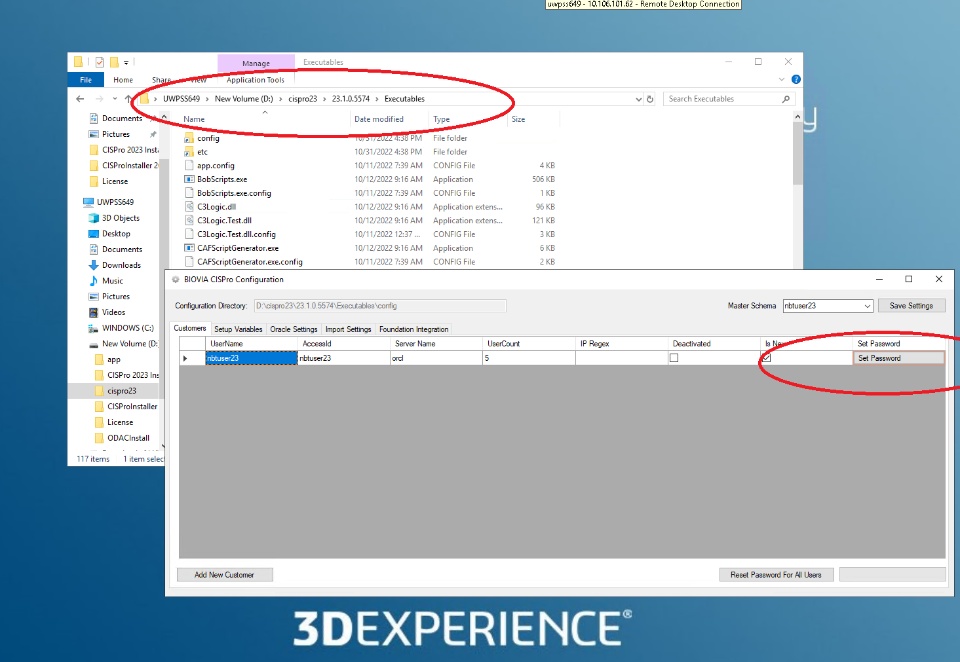This screenshot has height=662, width=960.
Task: Click the BobScripts.exe application icon
Action: pyautogui.click(x=189, y=179)
